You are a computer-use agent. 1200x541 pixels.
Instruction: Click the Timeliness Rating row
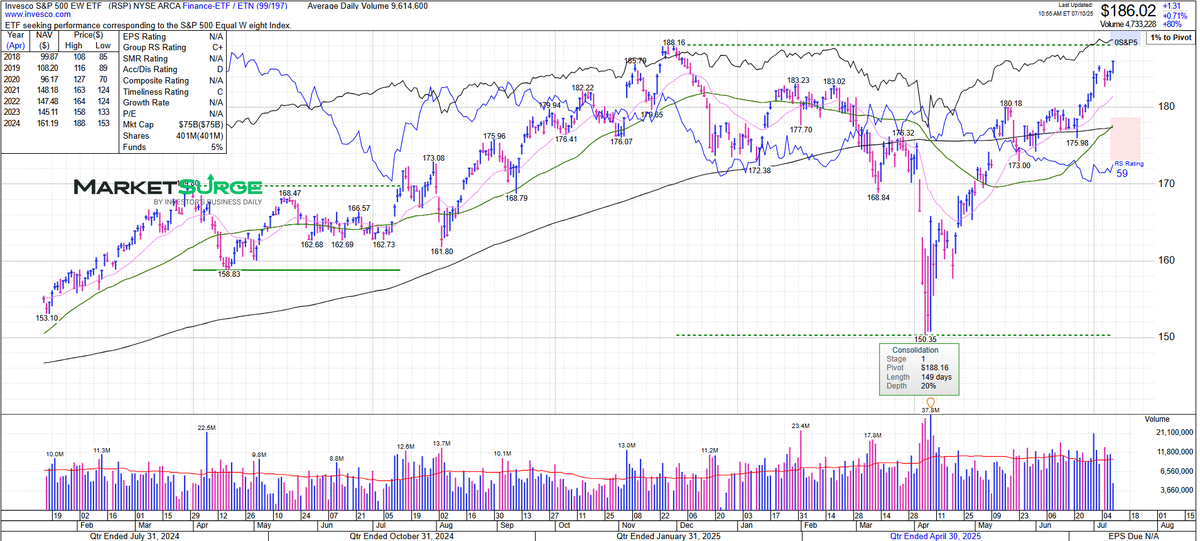(171, 91)
